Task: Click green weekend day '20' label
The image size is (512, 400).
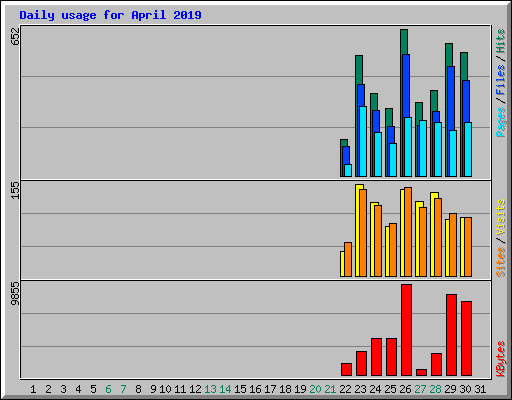Action: tap(315, 389)
